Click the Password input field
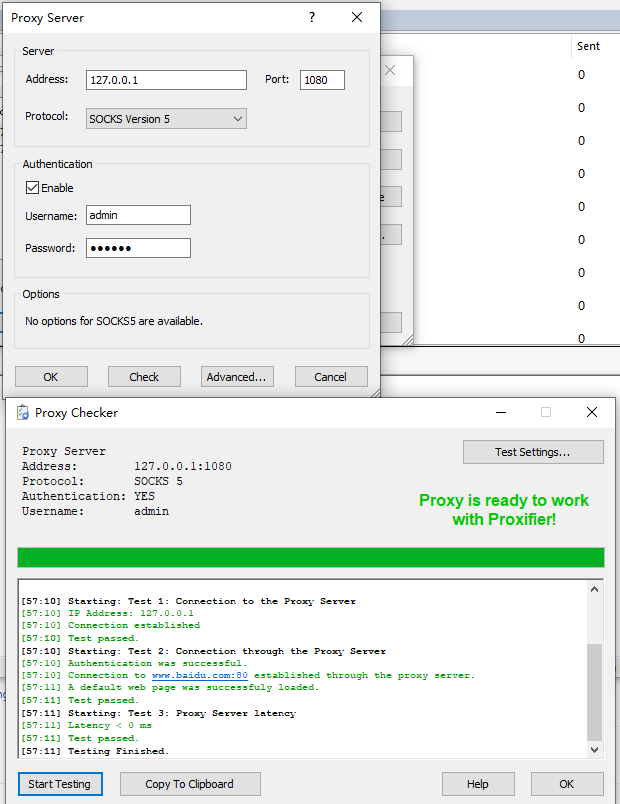Viewport: 620px width, 804px height. point(138,248)
